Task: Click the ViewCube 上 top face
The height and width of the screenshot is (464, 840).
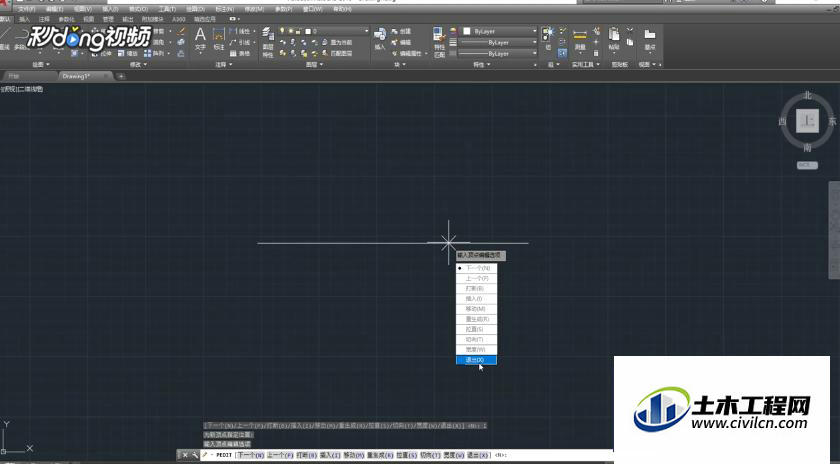Action: [x=807, y=121]
